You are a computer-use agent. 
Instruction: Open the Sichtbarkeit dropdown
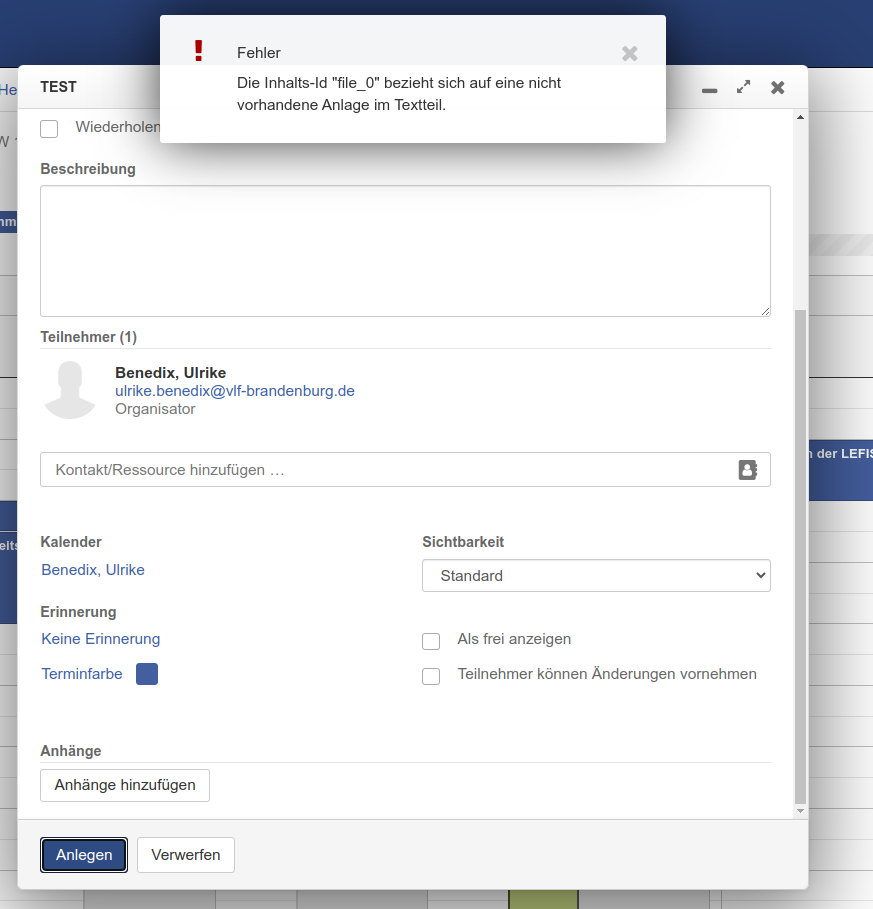(x=596, y=576)
